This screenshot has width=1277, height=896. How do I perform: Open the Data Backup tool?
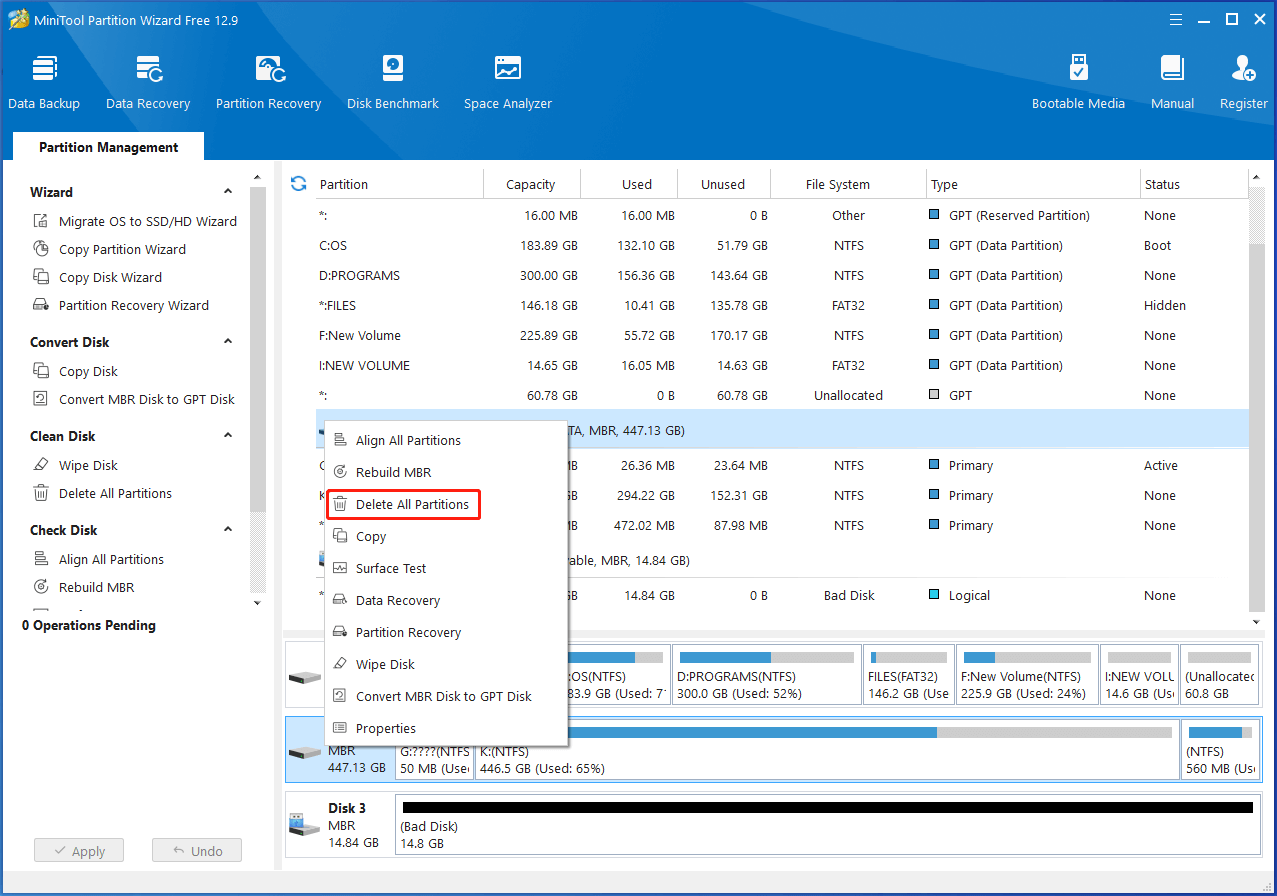pyautogui.click(x=44, y=82)
